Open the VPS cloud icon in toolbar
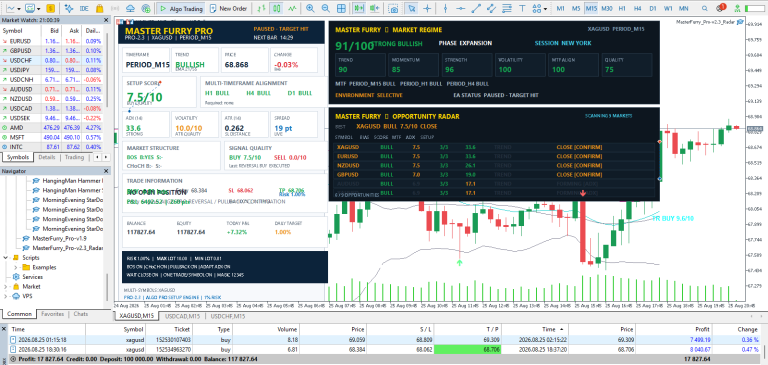This screenshot has height=365, width=768. pos(130,8)
